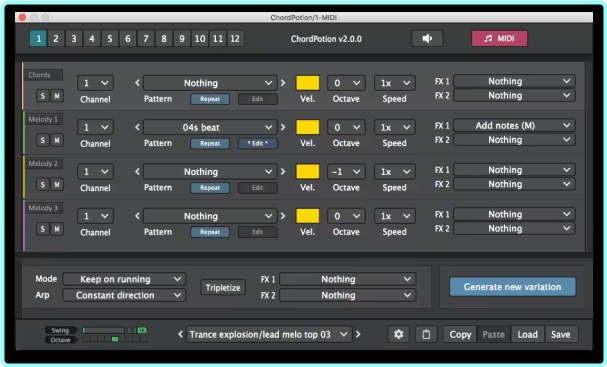
Task: Click the Melody 3 yellow velocity swatch
Action: [308, 216]
